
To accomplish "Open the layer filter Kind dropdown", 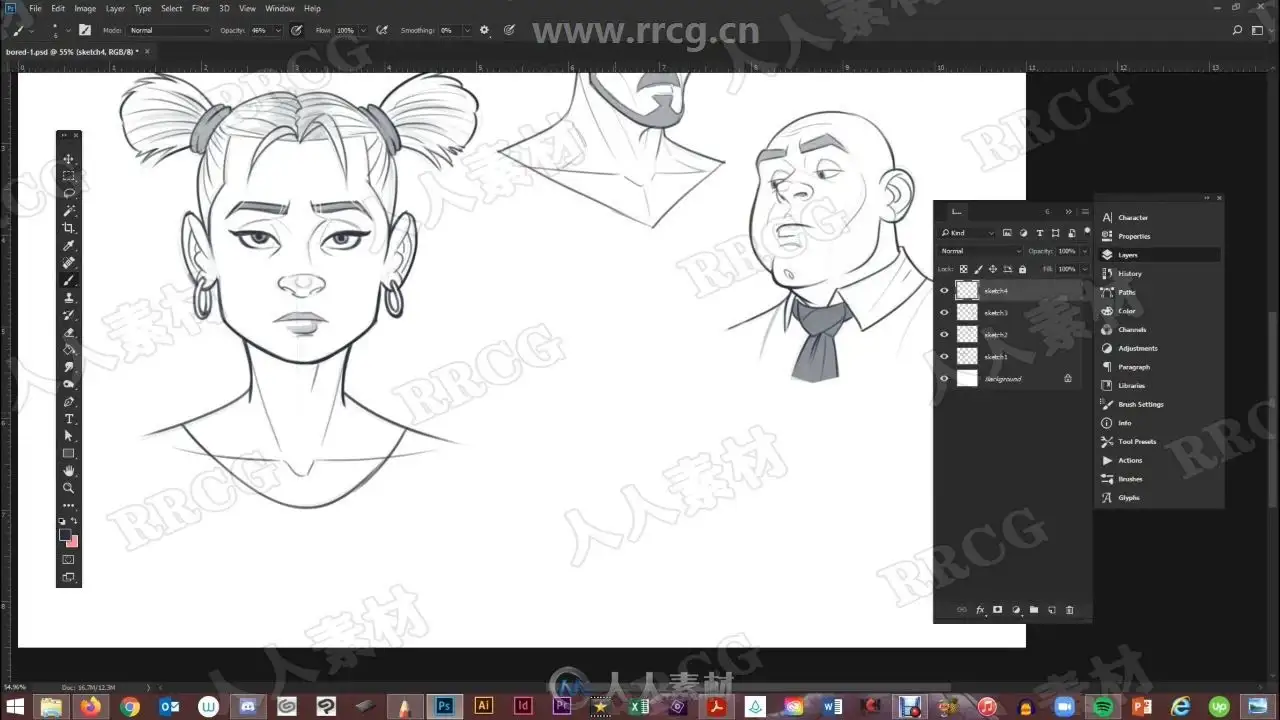I will coord(969,233).
